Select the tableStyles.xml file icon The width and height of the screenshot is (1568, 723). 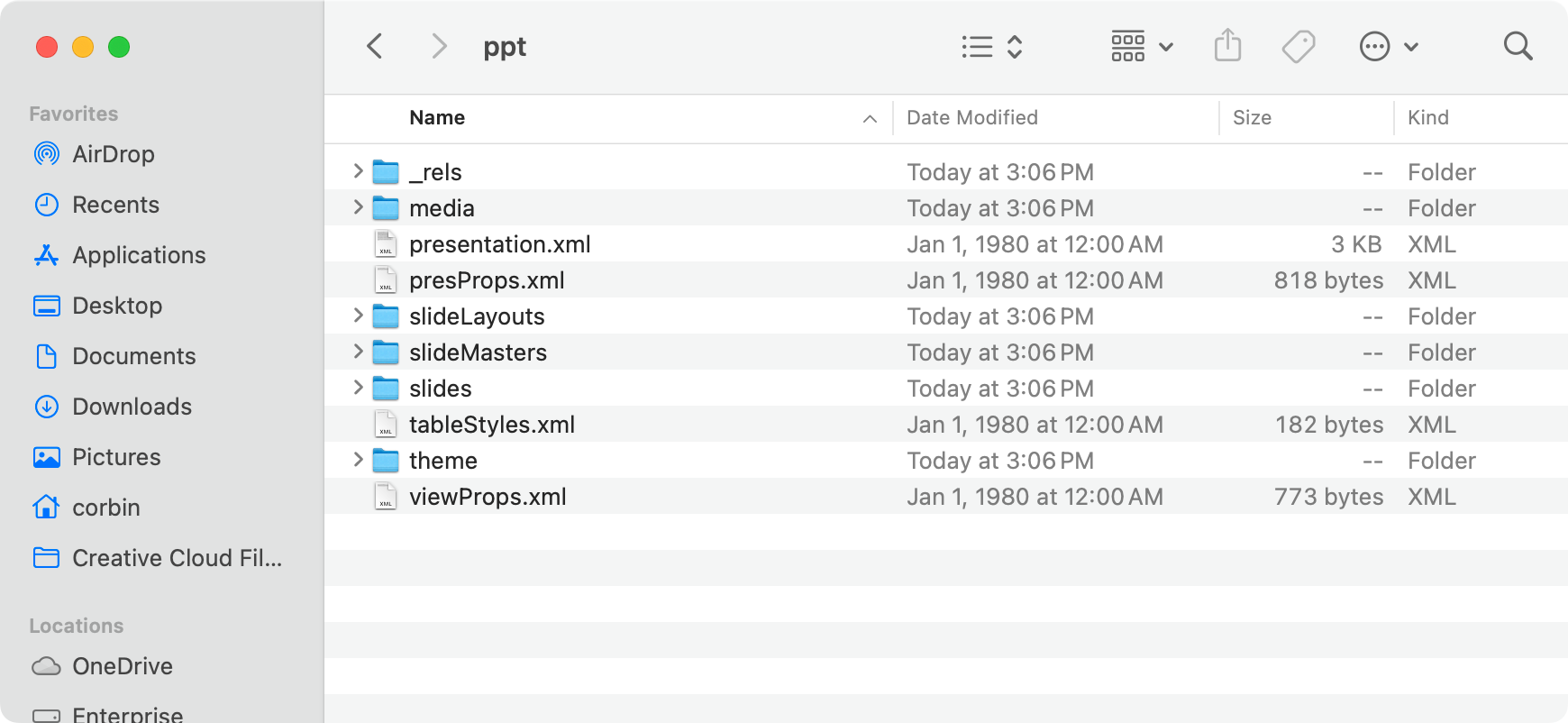[386, 424]
